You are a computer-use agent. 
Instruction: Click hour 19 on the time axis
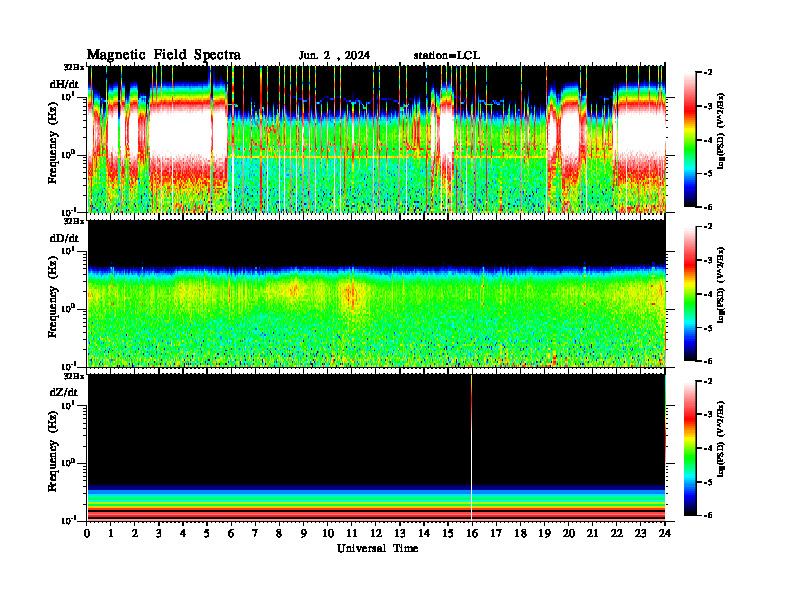[x=544, y=533]
